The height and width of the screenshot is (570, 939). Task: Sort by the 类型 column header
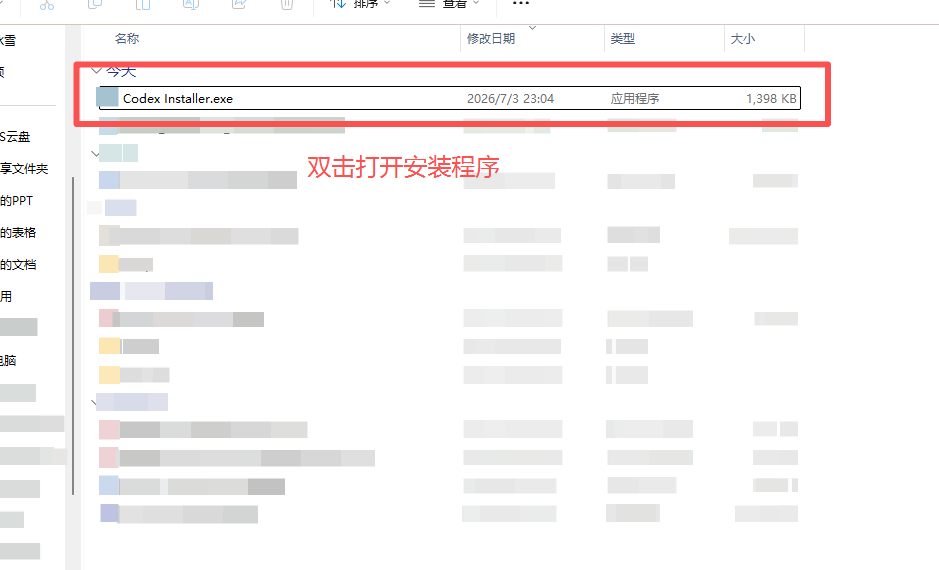tap(622, 38)
